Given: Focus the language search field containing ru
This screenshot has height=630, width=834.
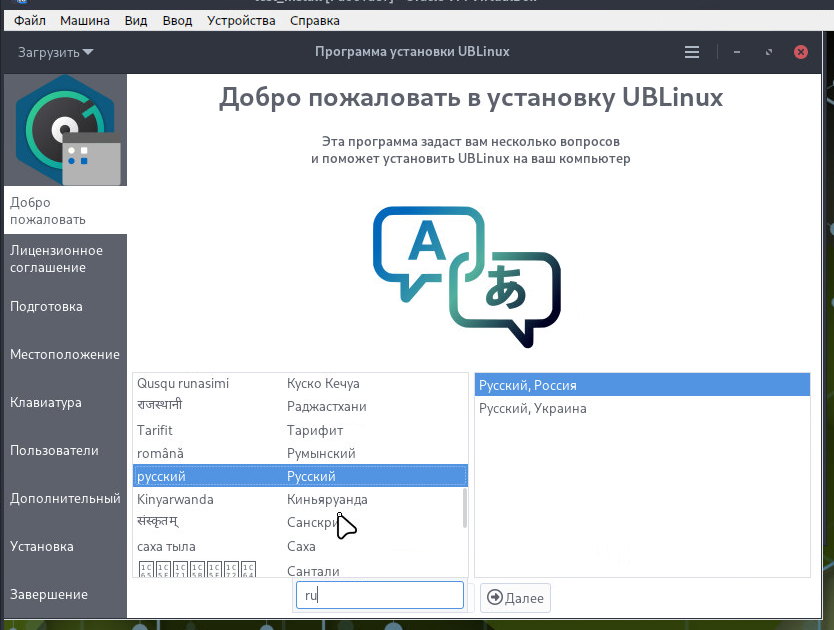Looking at the screenshot, I should [x=380, y=595].
